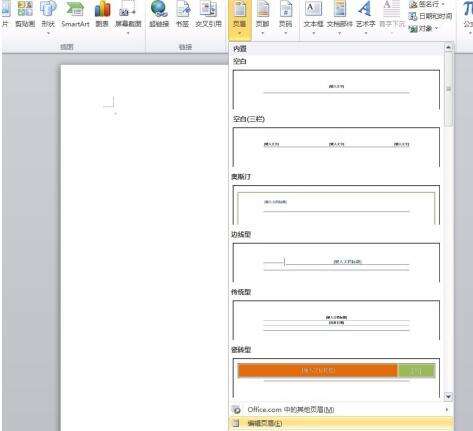Viewport: 473px width, 431px height.
Task: Expand the 形状 shapes dropdown
Action: pos(48,33)
